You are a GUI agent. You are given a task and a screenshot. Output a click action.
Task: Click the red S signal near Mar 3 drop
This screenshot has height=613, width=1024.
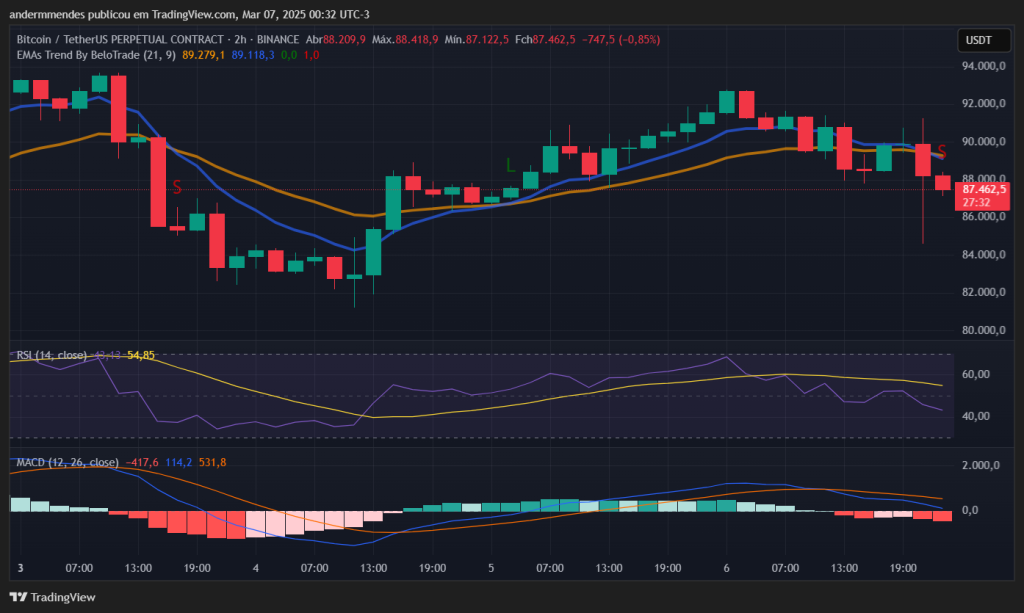coord(177,188)
